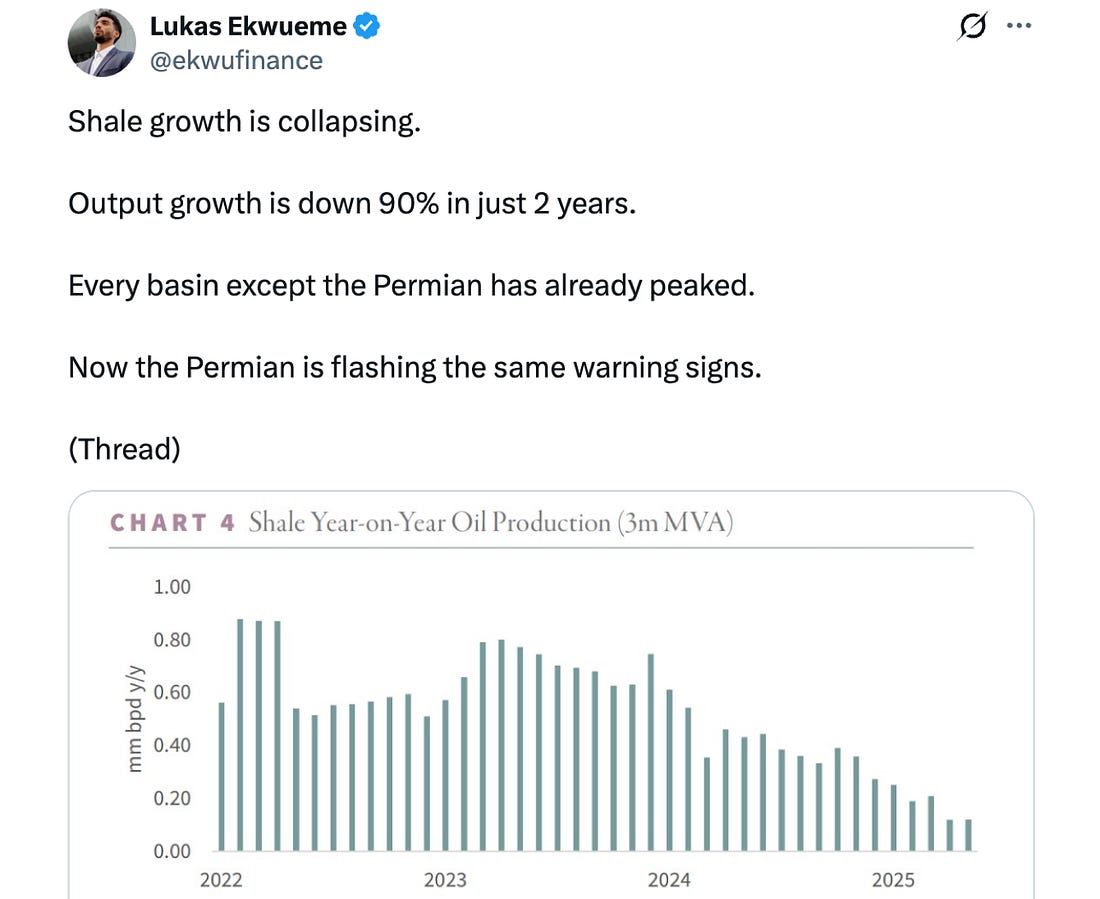Click the "Output growth is down 90%" sentence
The height and width of the screenshot is (899, 1100).
click(x=351, y=204)
